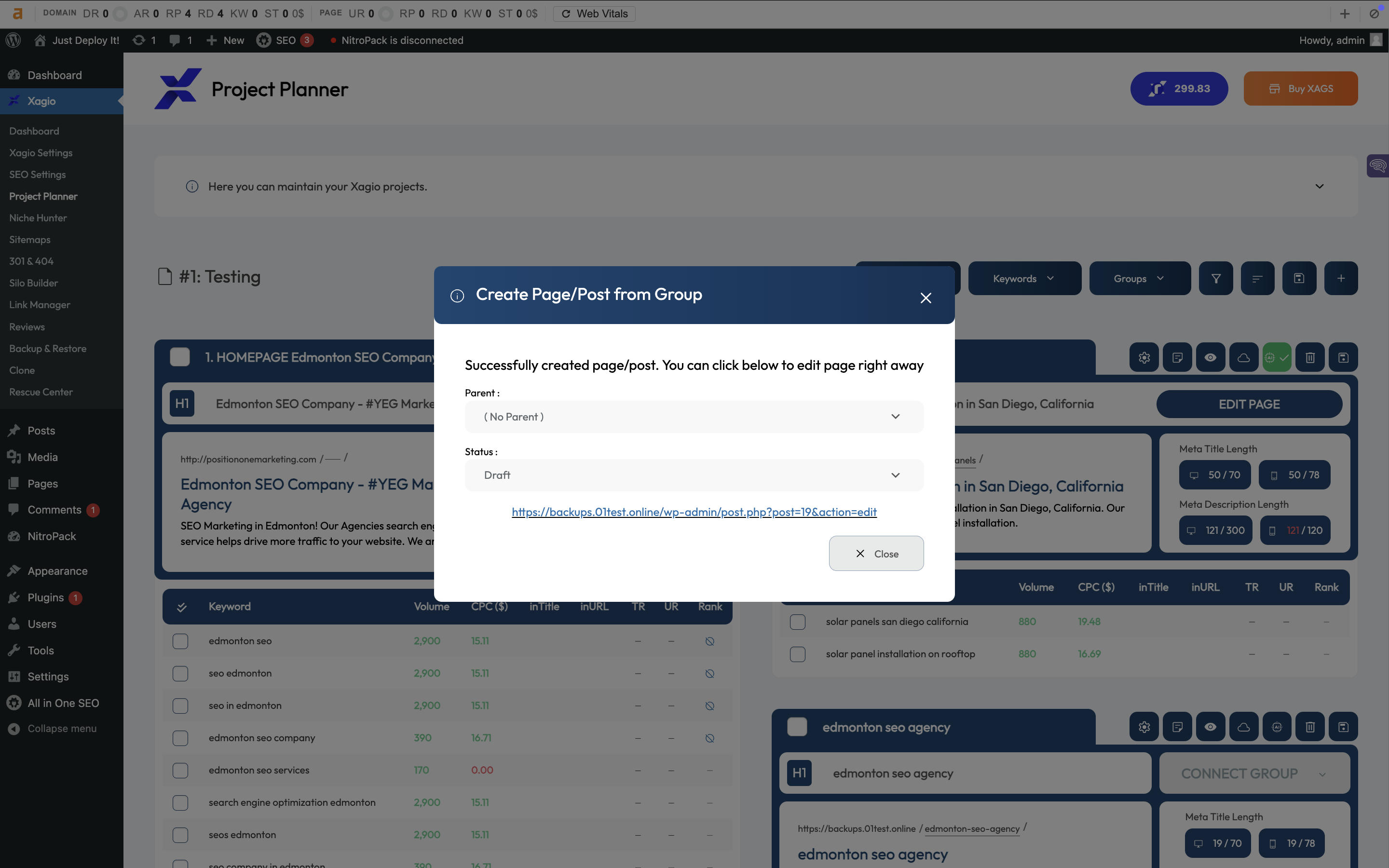
Task: Open the Status dropdown showing Draft
Action: (694, 475)
